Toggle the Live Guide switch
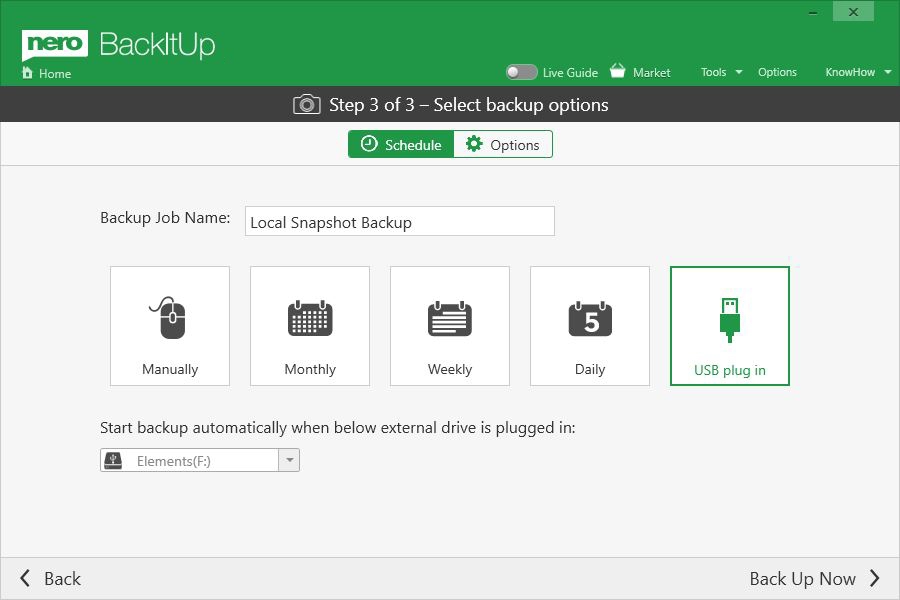Image resolution: width=900 pixels, height=600 pixels. tap(521, 72)
